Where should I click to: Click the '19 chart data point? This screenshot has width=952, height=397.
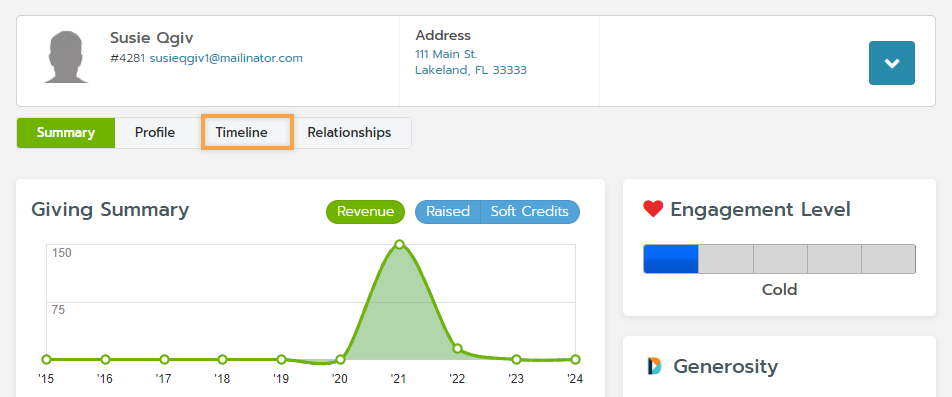[281, 359]
